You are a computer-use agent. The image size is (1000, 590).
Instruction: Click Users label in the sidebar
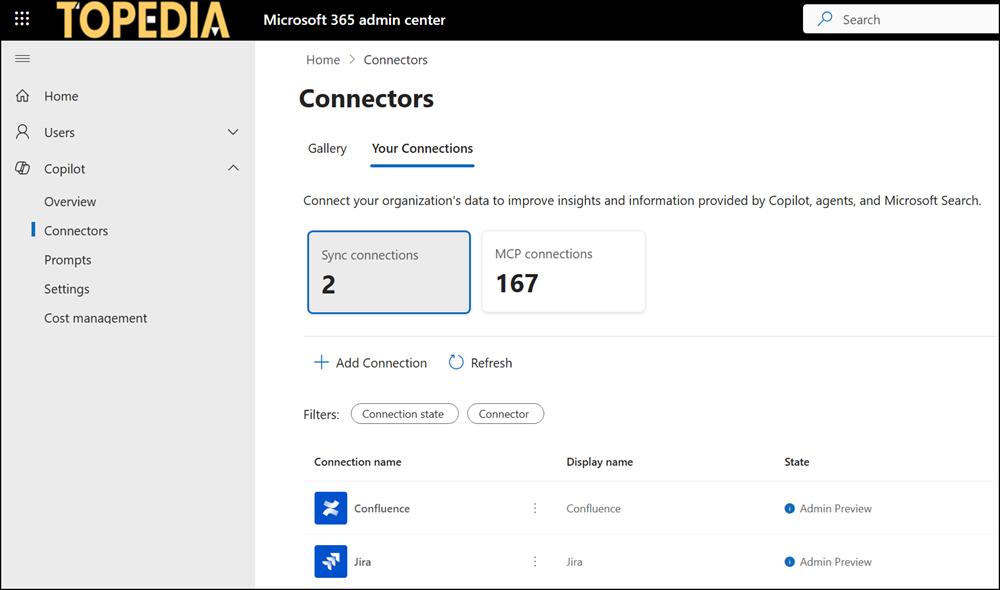click(x=59, y=132)
